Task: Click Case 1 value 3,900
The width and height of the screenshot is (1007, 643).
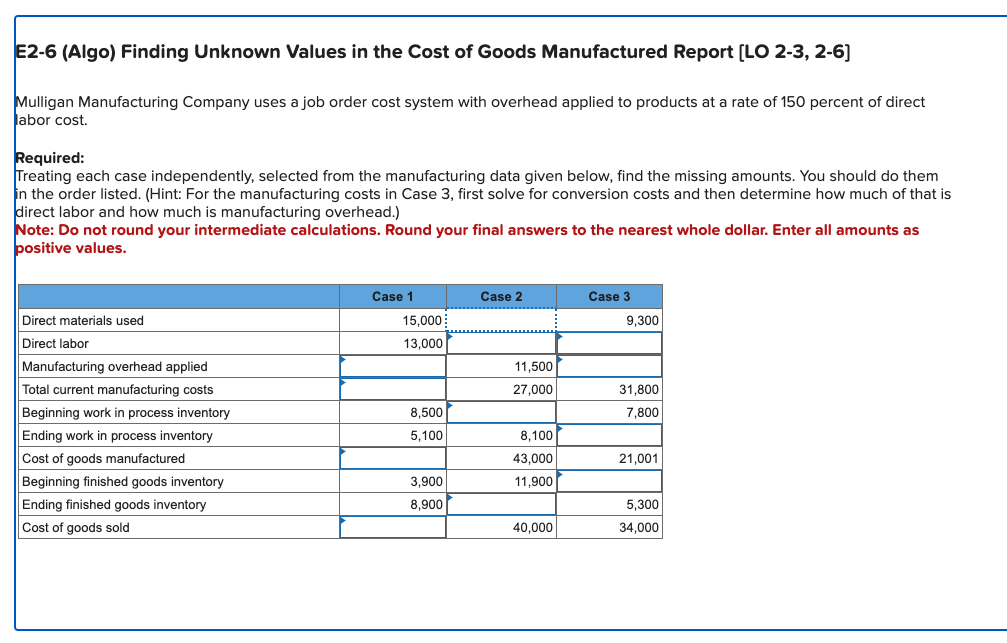Action: (427, 482)
